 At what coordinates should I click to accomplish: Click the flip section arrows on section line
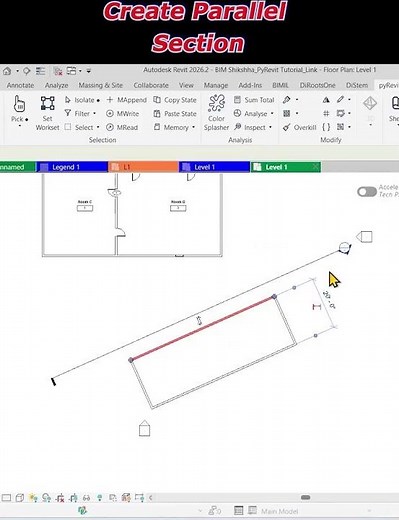pos(199,321)
